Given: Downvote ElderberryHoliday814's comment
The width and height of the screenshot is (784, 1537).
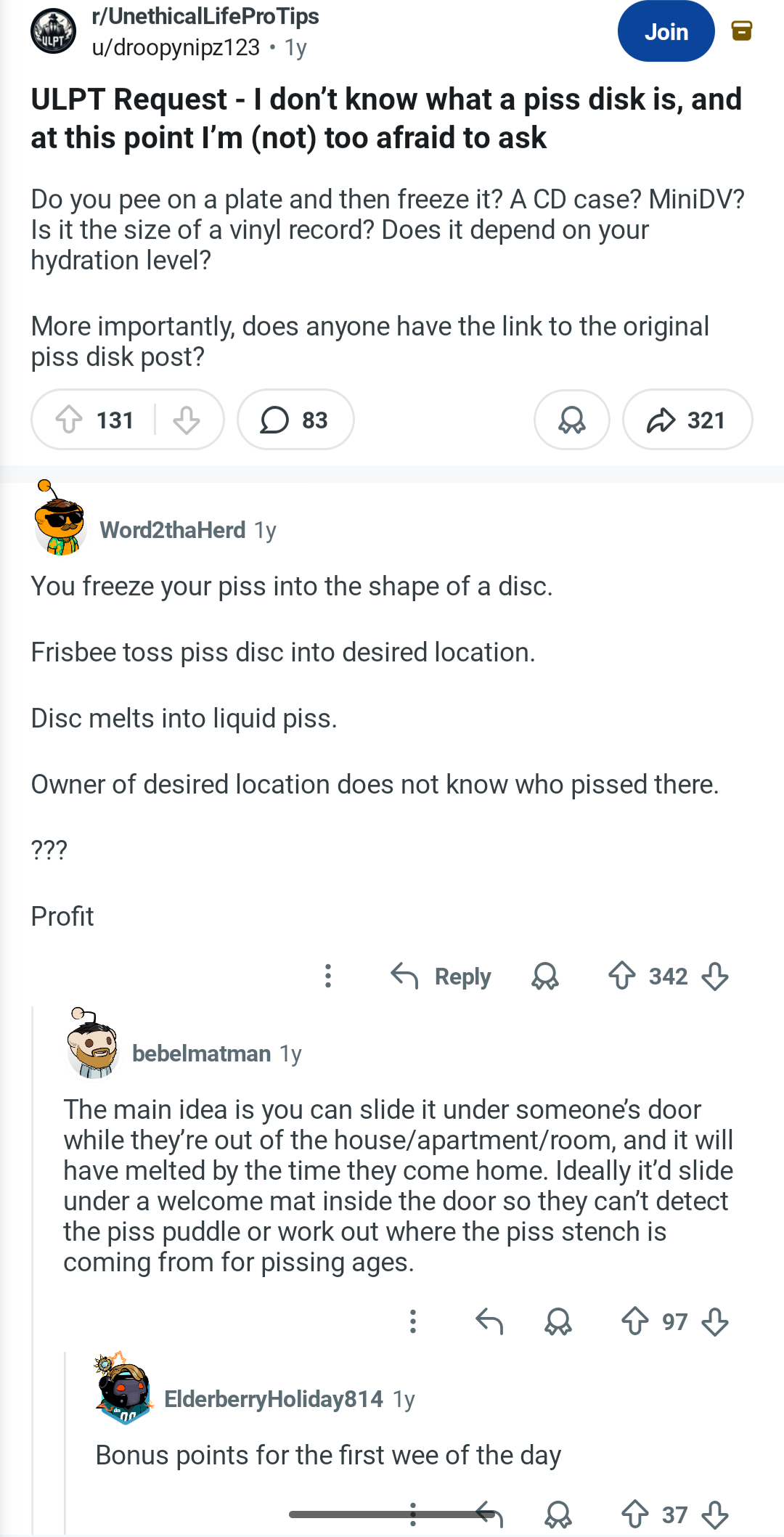Looking at the screenshot, I should coord(716,1514).
